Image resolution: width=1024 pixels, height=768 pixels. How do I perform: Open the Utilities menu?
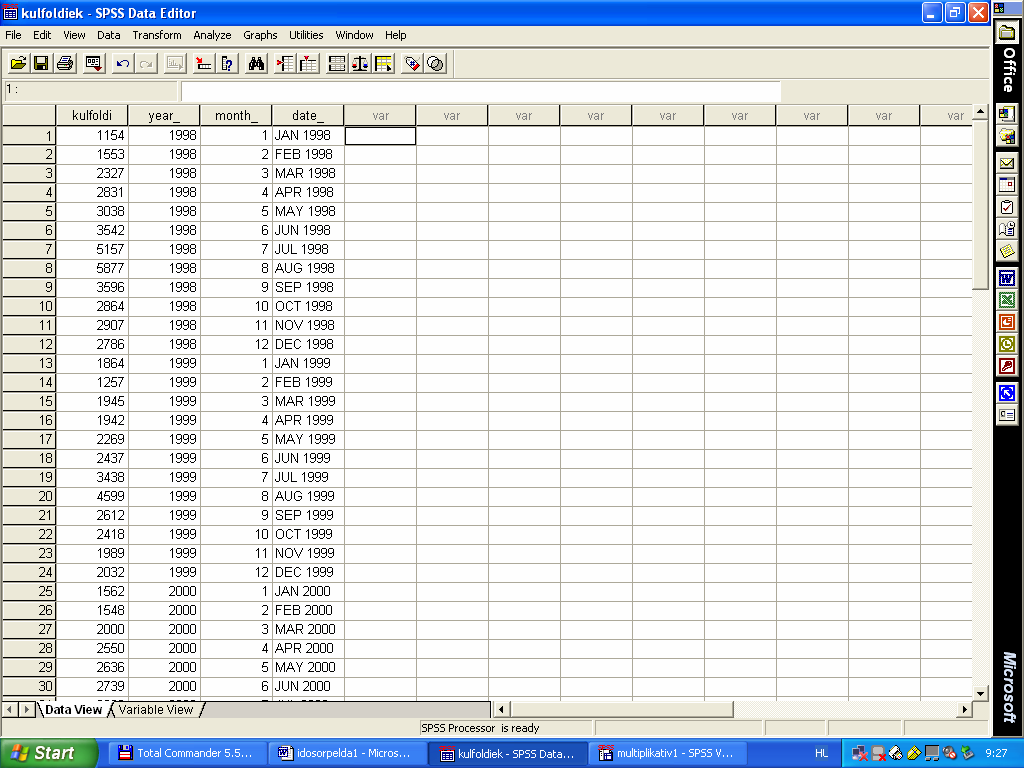pos(306,35)
